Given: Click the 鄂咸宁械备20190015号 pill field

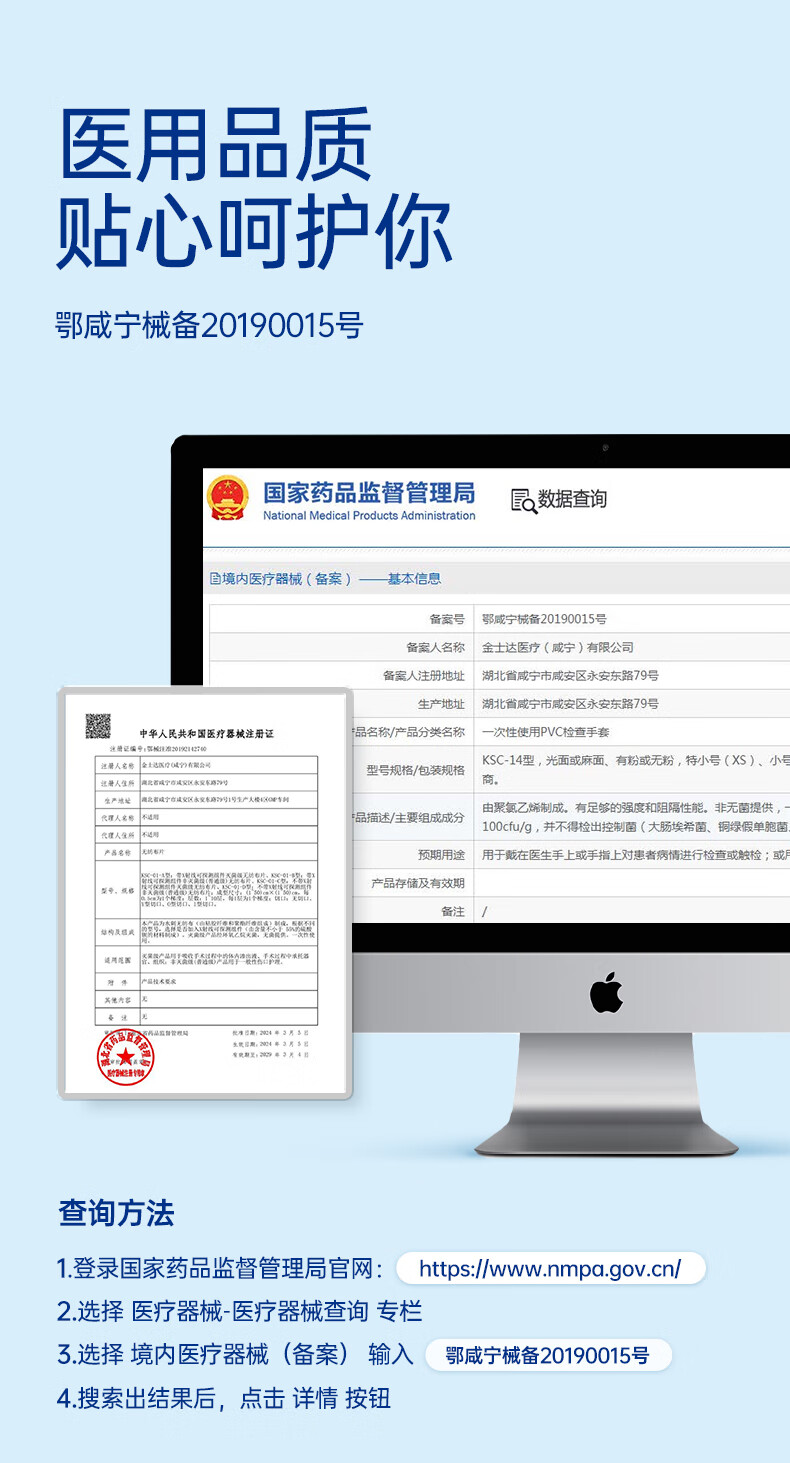Looking at the screenshot, I should pos(548,1355).
